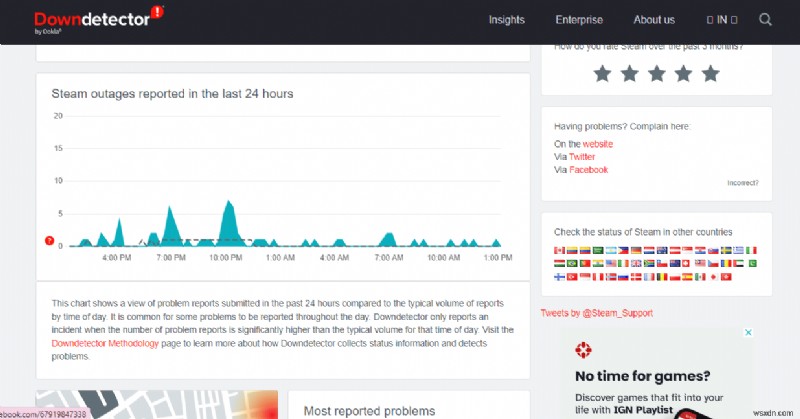Click the outage map thumbnail
The width and height of the screenshot is (800, 419).
(157, 405)
